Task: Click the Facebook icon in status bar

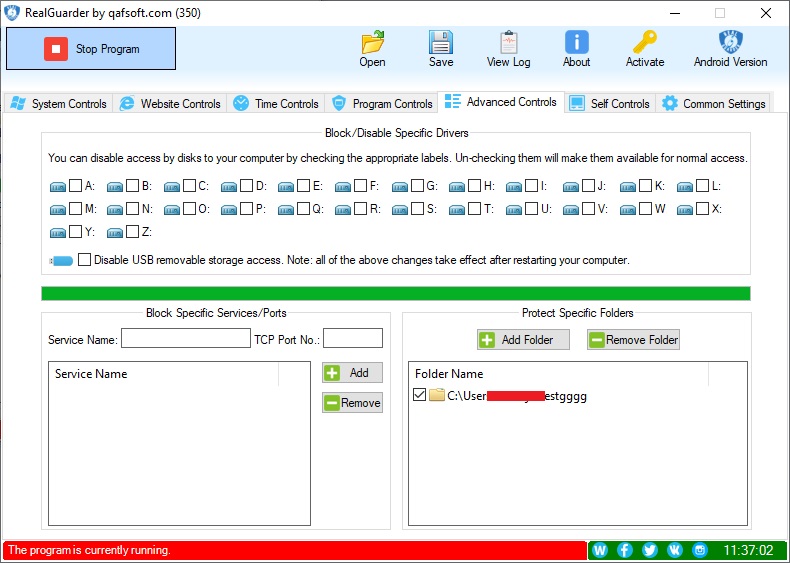Action: tap(625, 550)
